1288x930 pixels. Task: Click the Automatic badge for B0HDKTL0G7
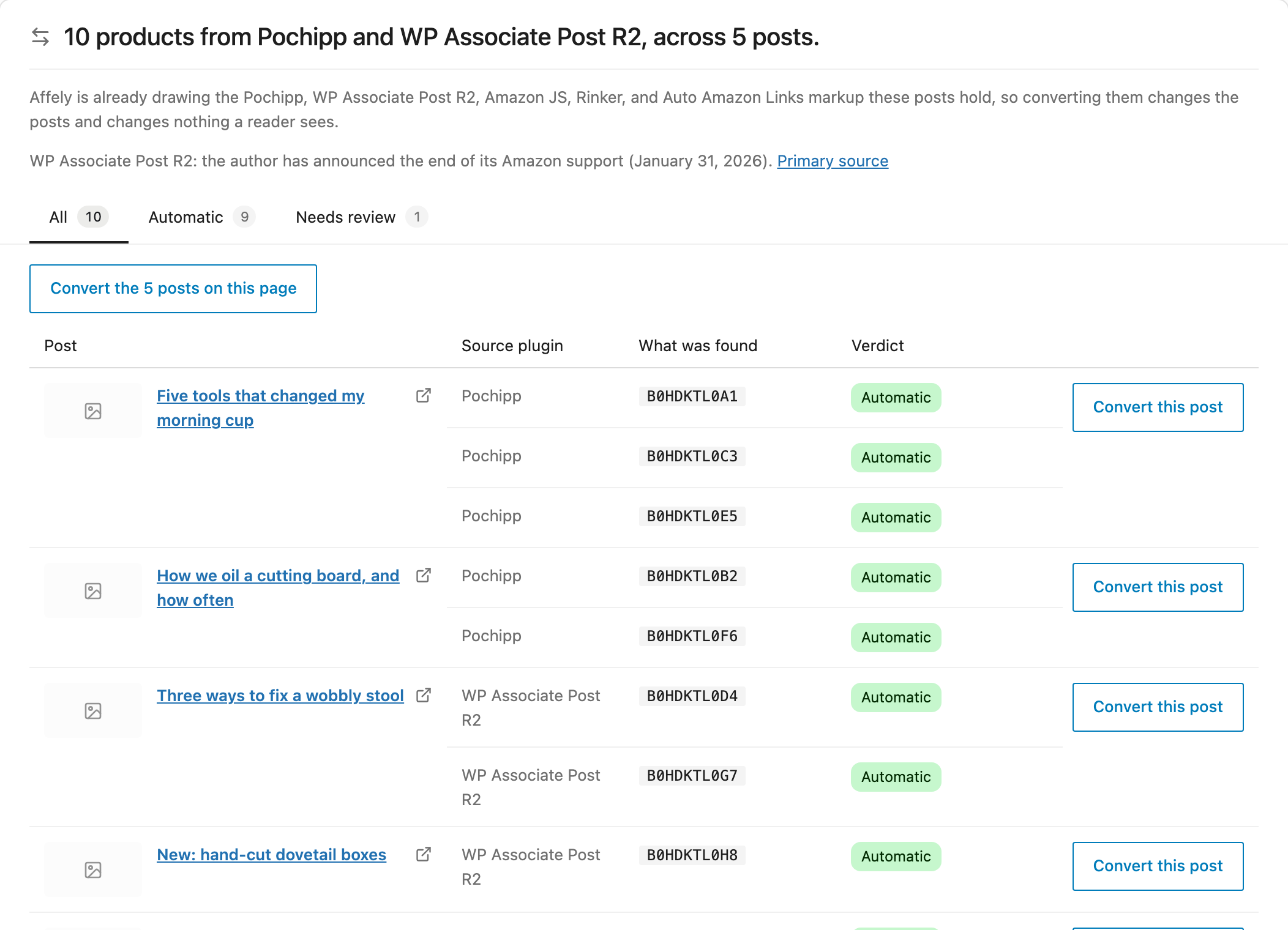click(896, 777)
